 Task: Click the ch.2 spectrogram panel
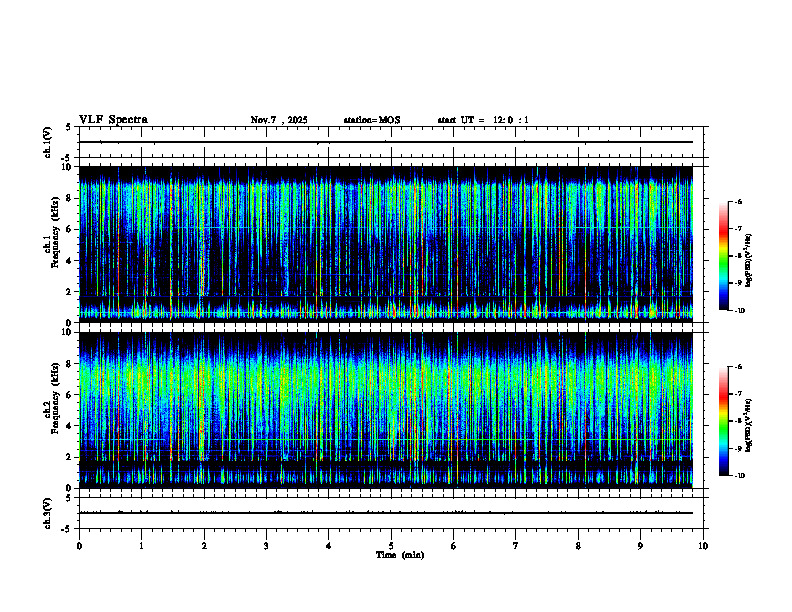pos(385,410)
